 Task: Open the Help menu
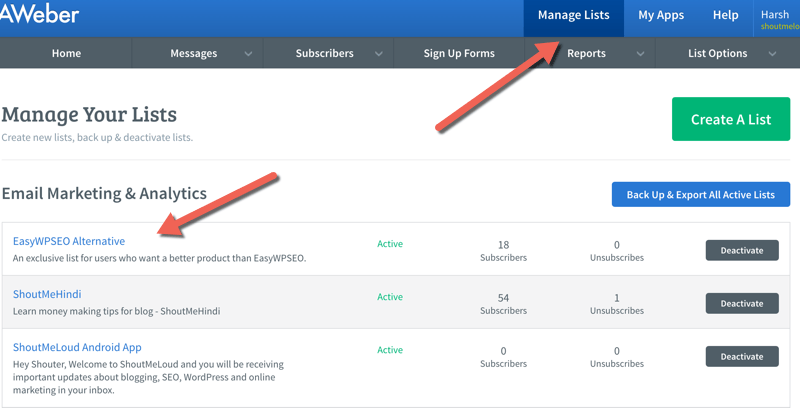click(726, 15)
